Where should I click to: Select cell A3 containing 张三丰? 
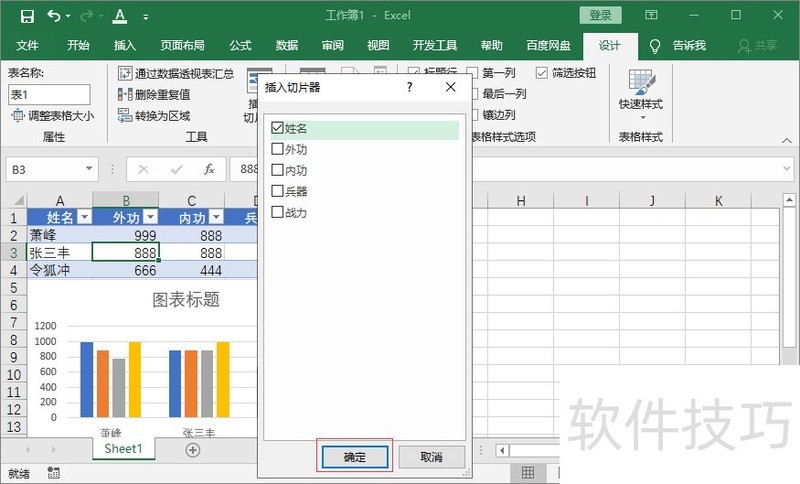click(x=60, y=252)
